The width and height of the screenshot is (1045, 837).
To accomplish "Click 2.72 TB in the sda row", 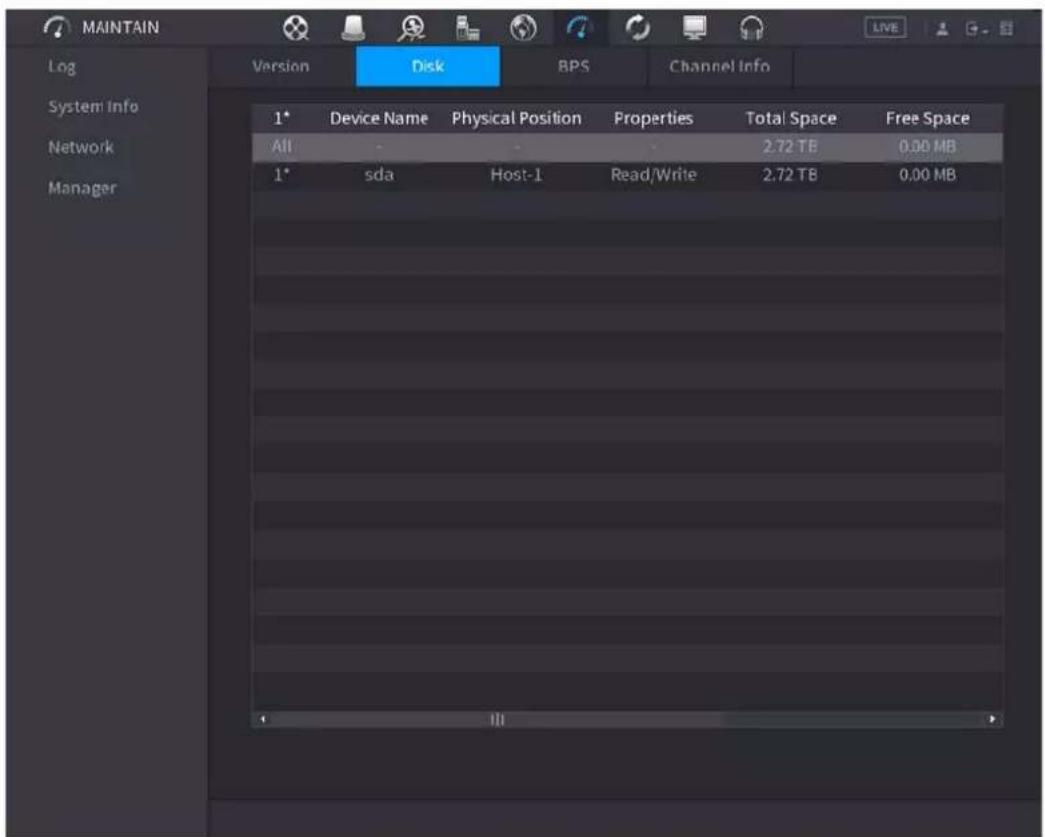I will point(790,175).
